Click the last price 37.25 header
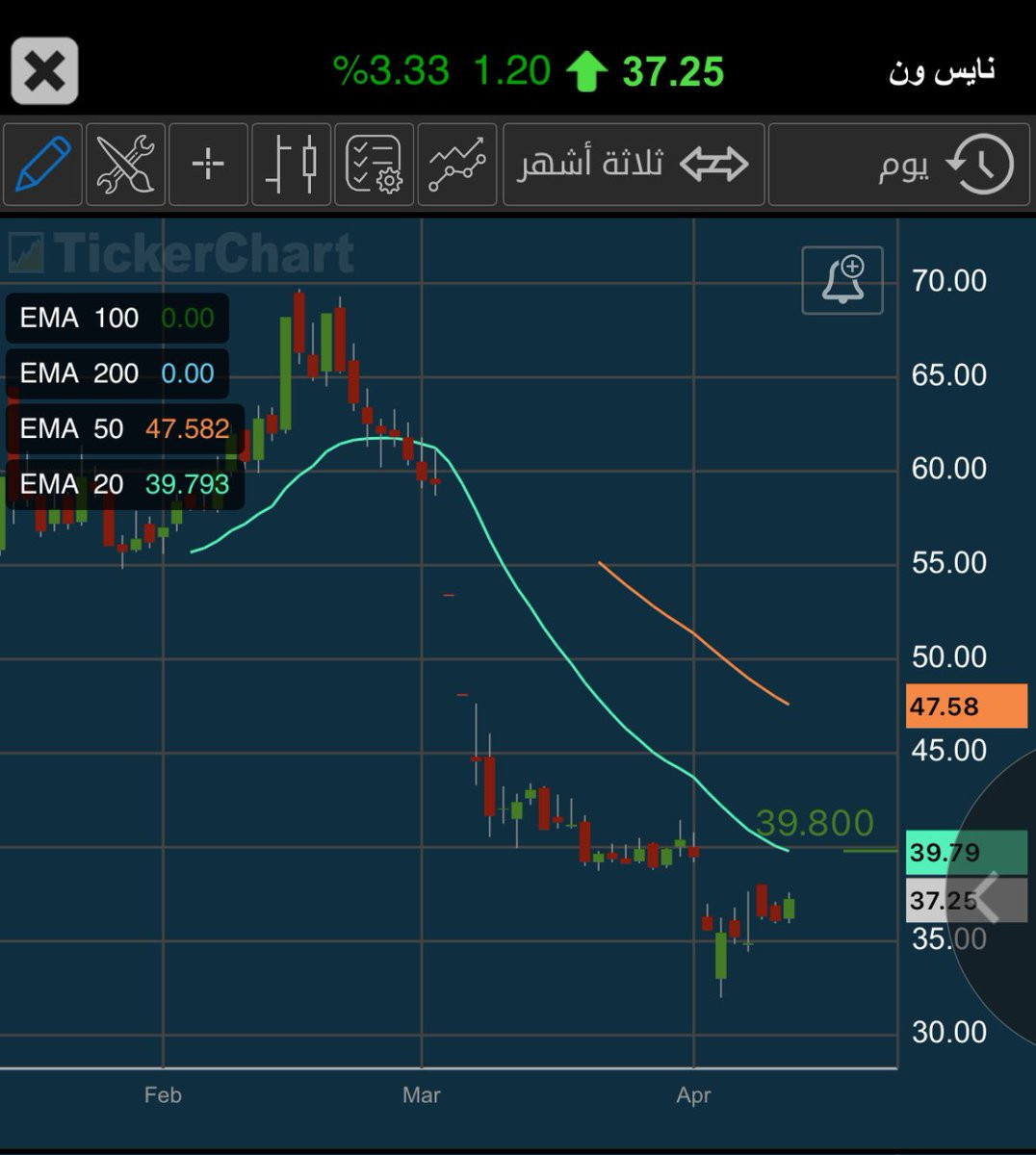Screen dimensions: 1036x1155 click(673, 72)
